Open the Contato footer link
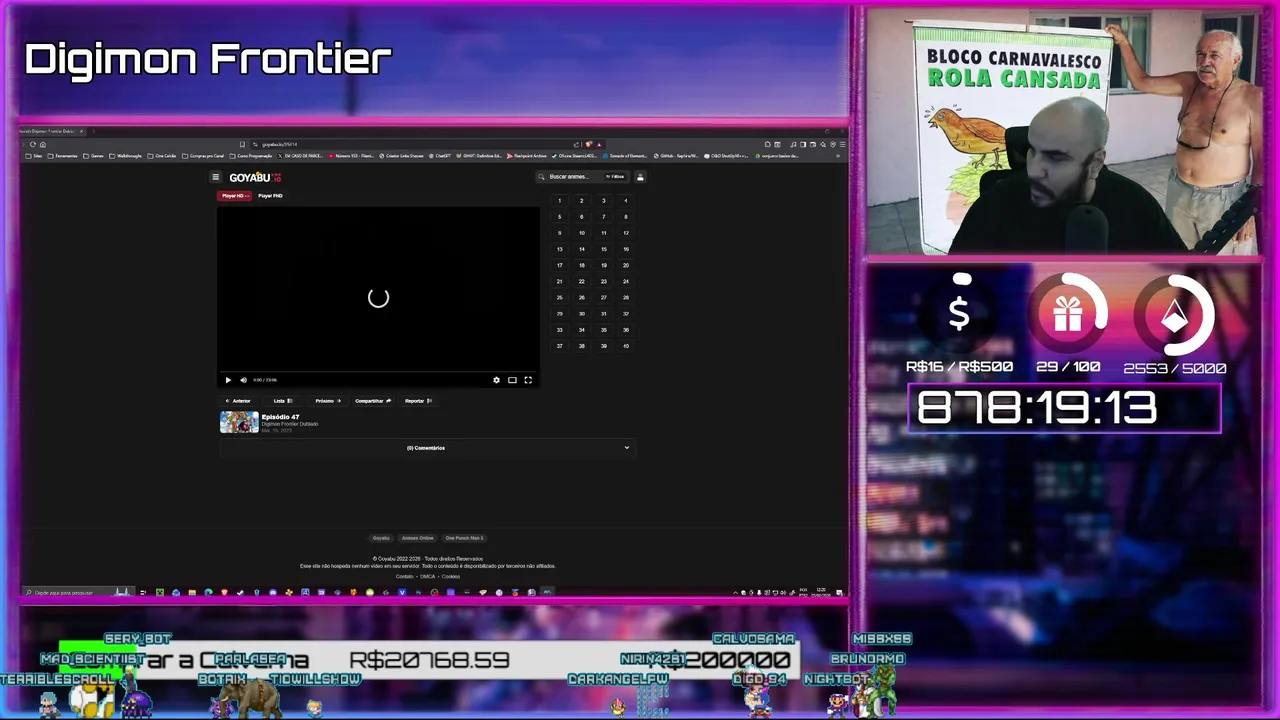The image size is (1280, 720). click(x=404, y=576)
